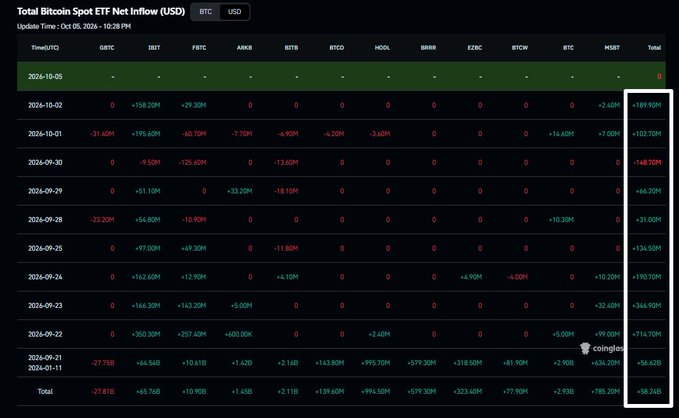Click the 2026-09-29 date cell
Image resolution: width=679 pixels, height=418 pixels.
point(45,191)
